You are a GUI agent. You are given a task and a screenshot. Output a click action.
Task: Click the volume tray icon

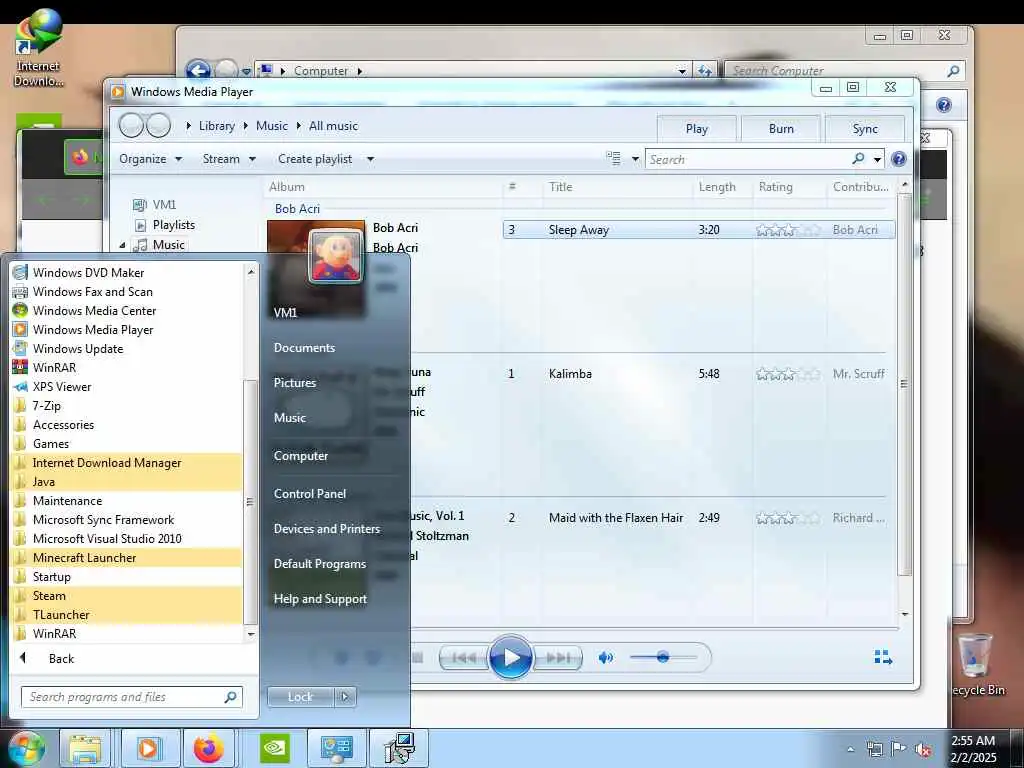pos(923,749)
